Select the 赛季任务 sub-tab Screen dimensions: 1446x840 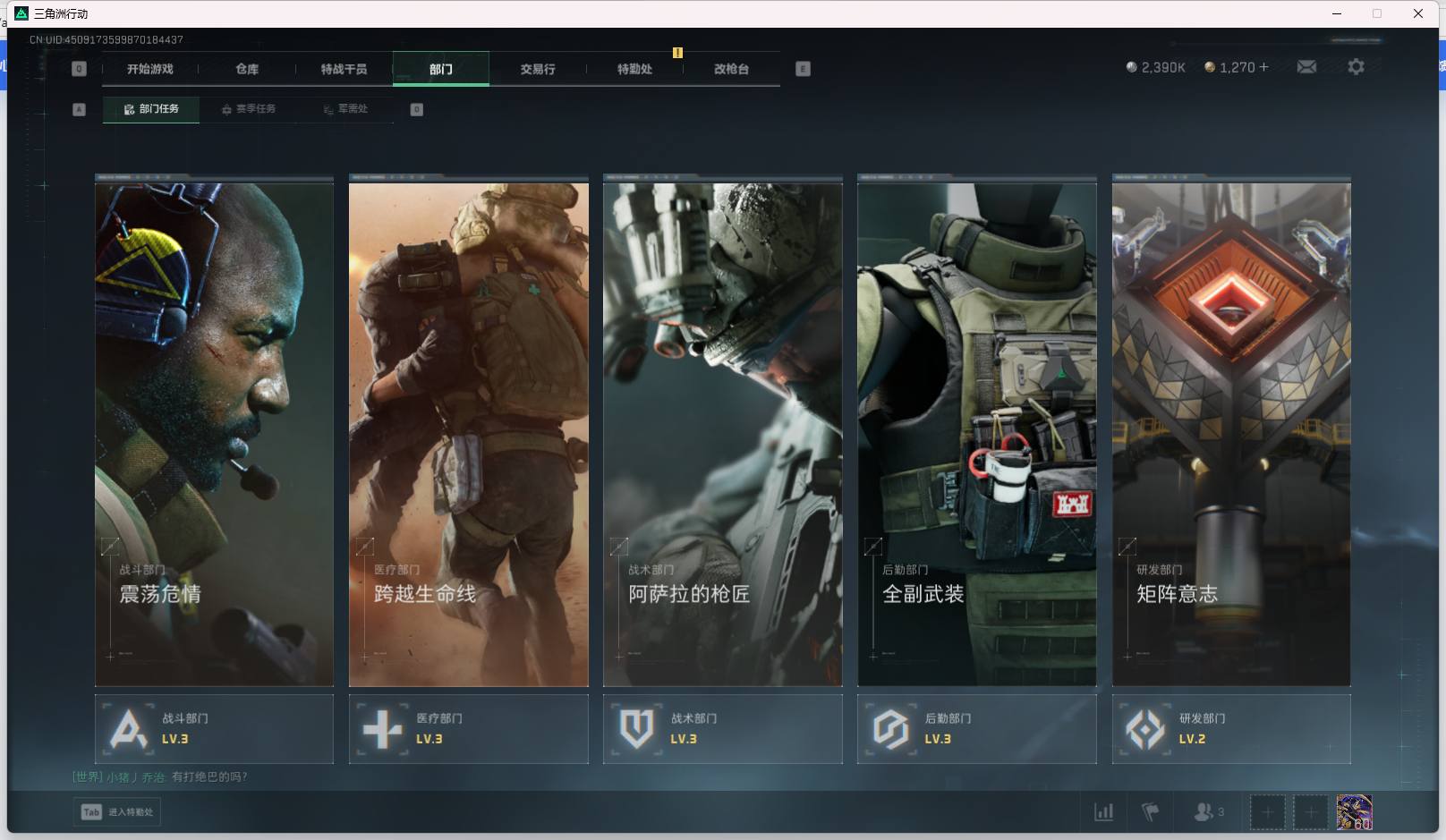point(249,109)
